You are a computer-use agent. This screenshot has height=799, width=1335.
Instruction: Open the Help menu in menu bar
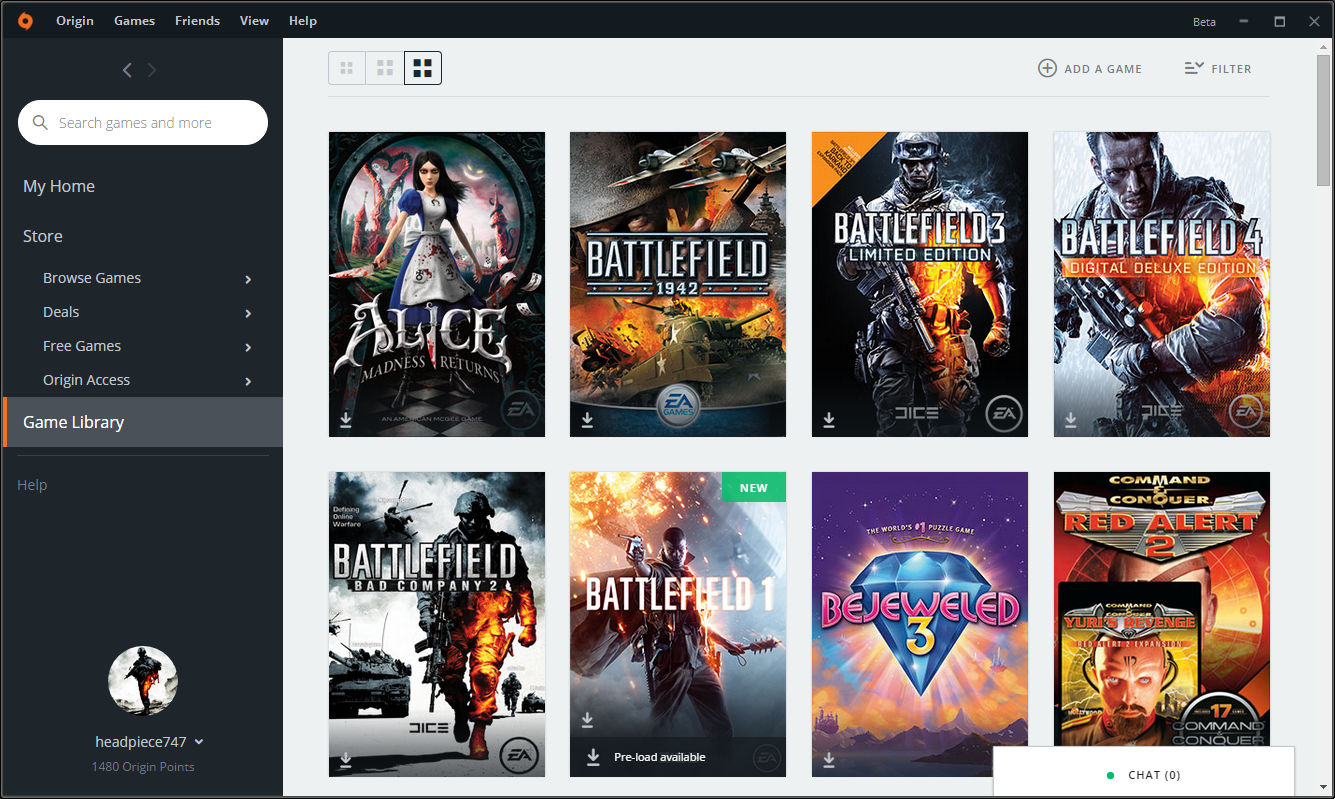click(x=303, y=20)
